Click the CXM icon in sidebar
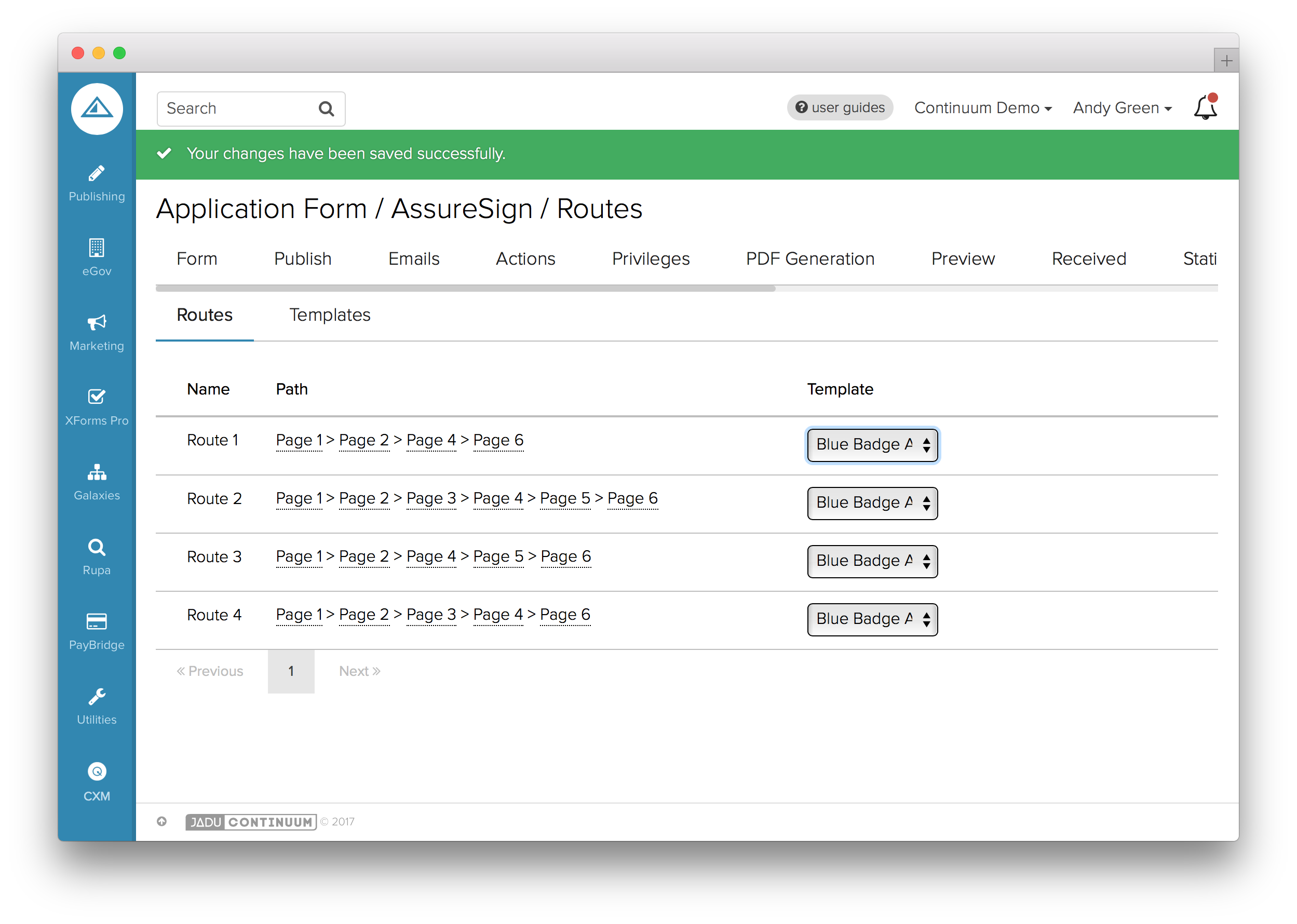 coord(97,771)
